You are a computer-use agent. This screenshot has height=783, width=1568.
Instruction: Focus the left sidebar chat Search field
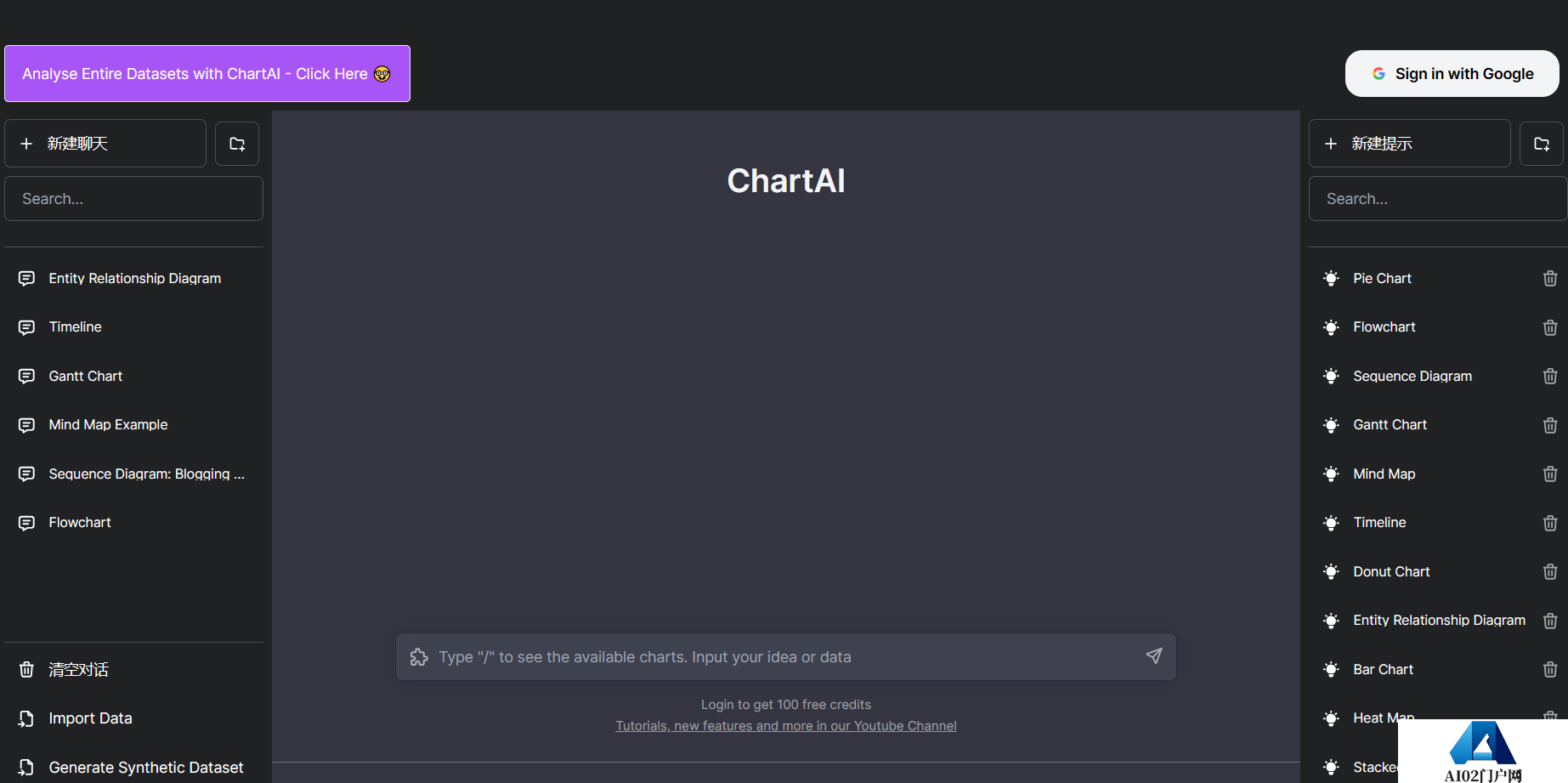(133, 199)
